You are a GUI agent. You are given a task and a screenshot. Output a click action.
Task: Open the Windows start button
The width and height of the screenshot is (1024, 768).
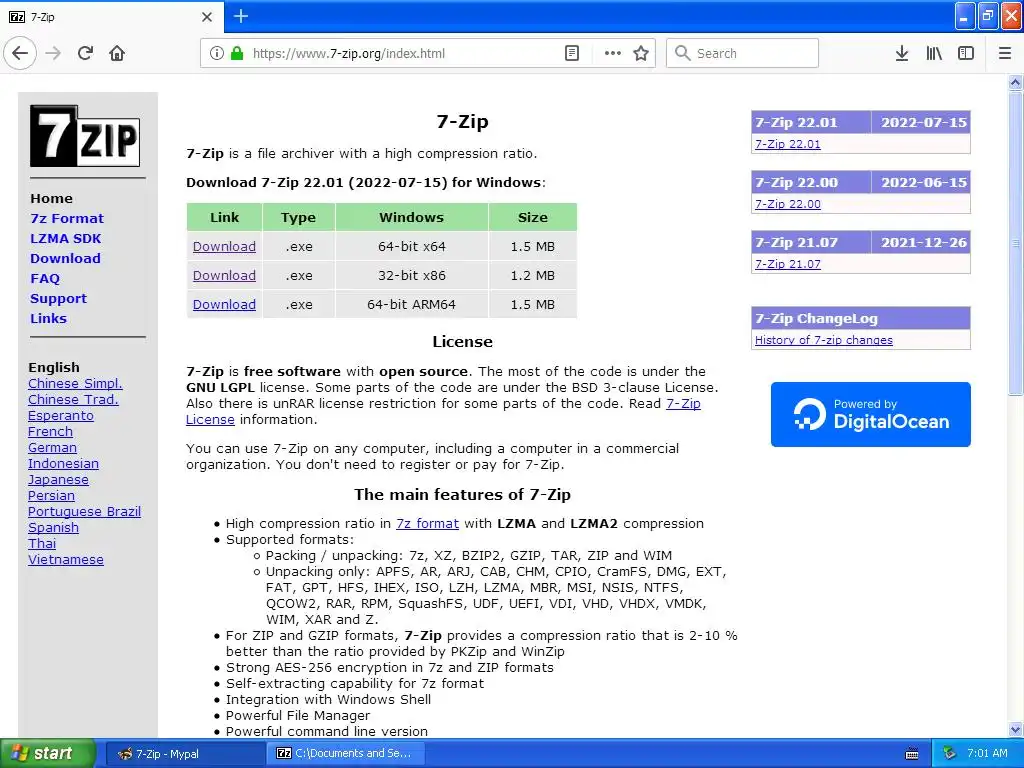point(47,754)
